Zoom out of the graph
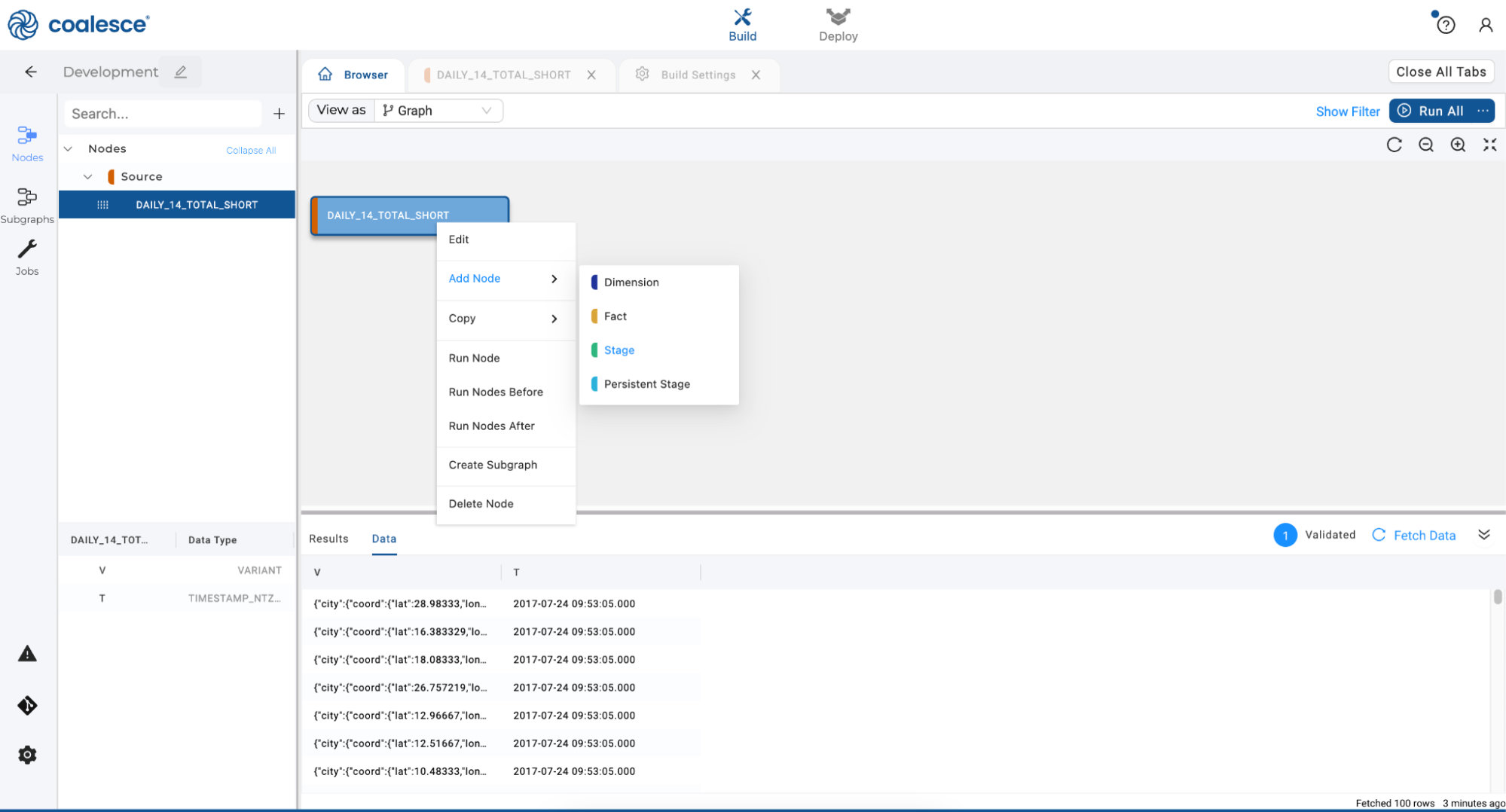Image resolution: width=1506 pixels, height=812 pixels. click(1425, 145)
